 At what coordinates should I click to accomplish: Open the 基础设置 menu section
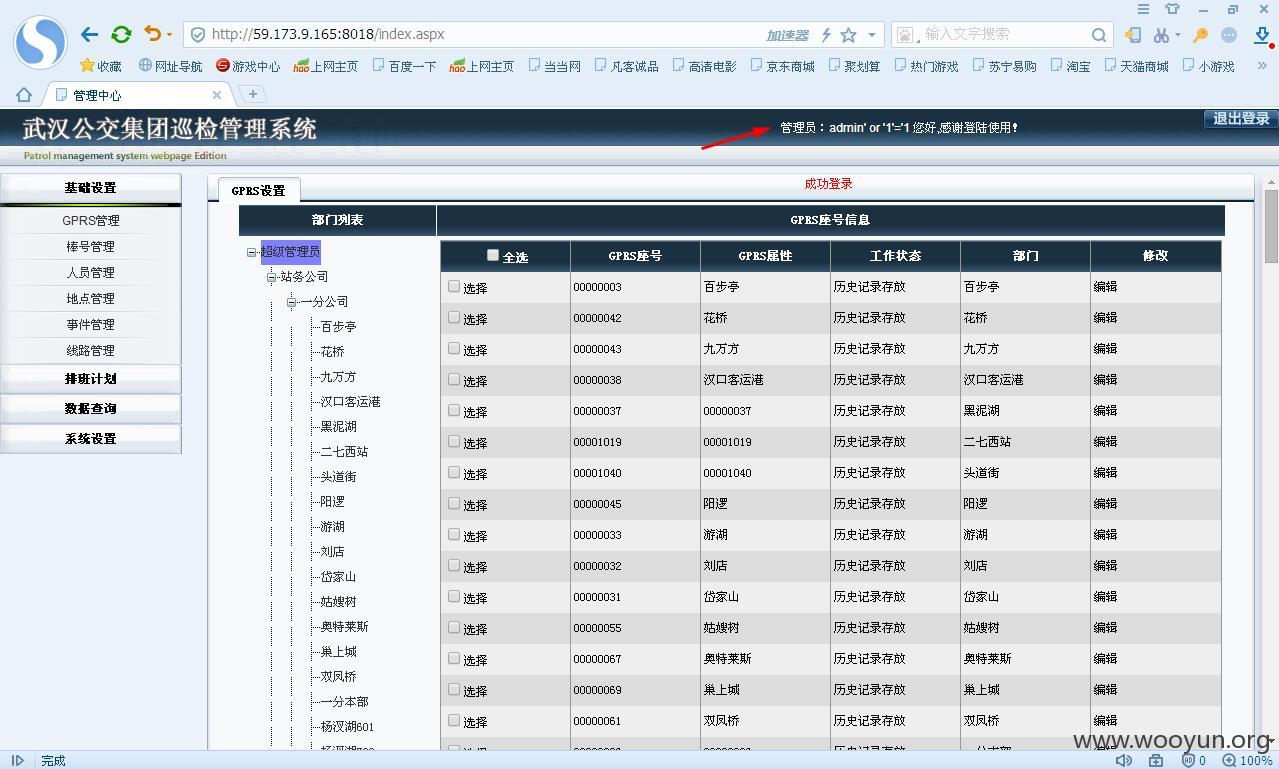tap(90, 188)
